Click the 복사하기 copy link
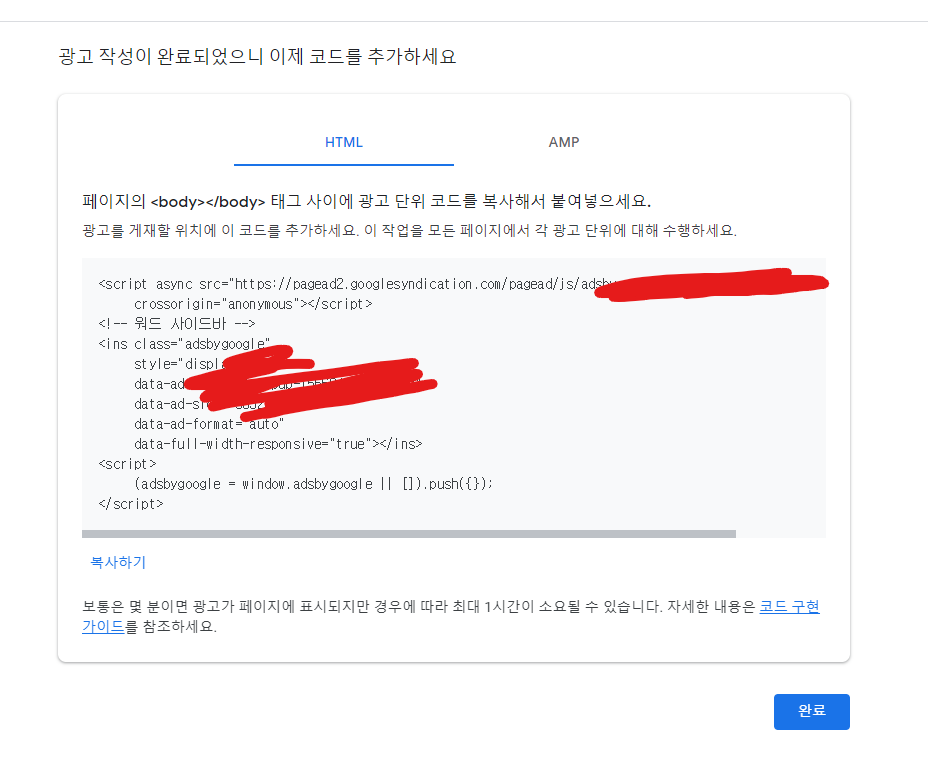This screenshot has width=928, height=757. click(118, 562)
